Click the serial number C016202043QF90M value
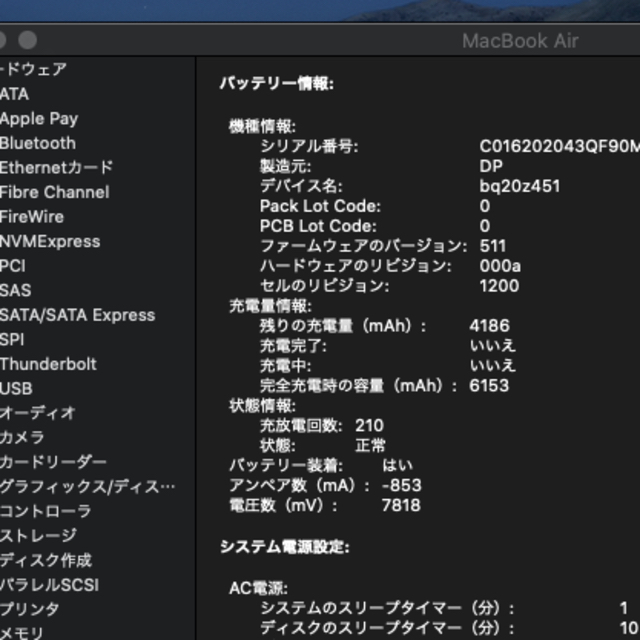The height and width of the screenshot is (640, 640). coord(560,146)
